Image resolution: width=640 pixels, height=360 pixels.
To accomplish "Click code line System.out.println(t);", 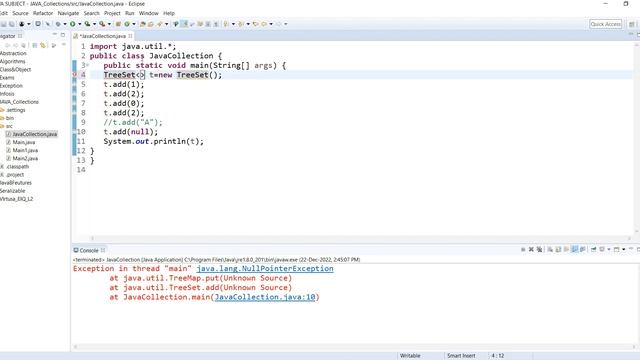I will [x=153, y=141].
